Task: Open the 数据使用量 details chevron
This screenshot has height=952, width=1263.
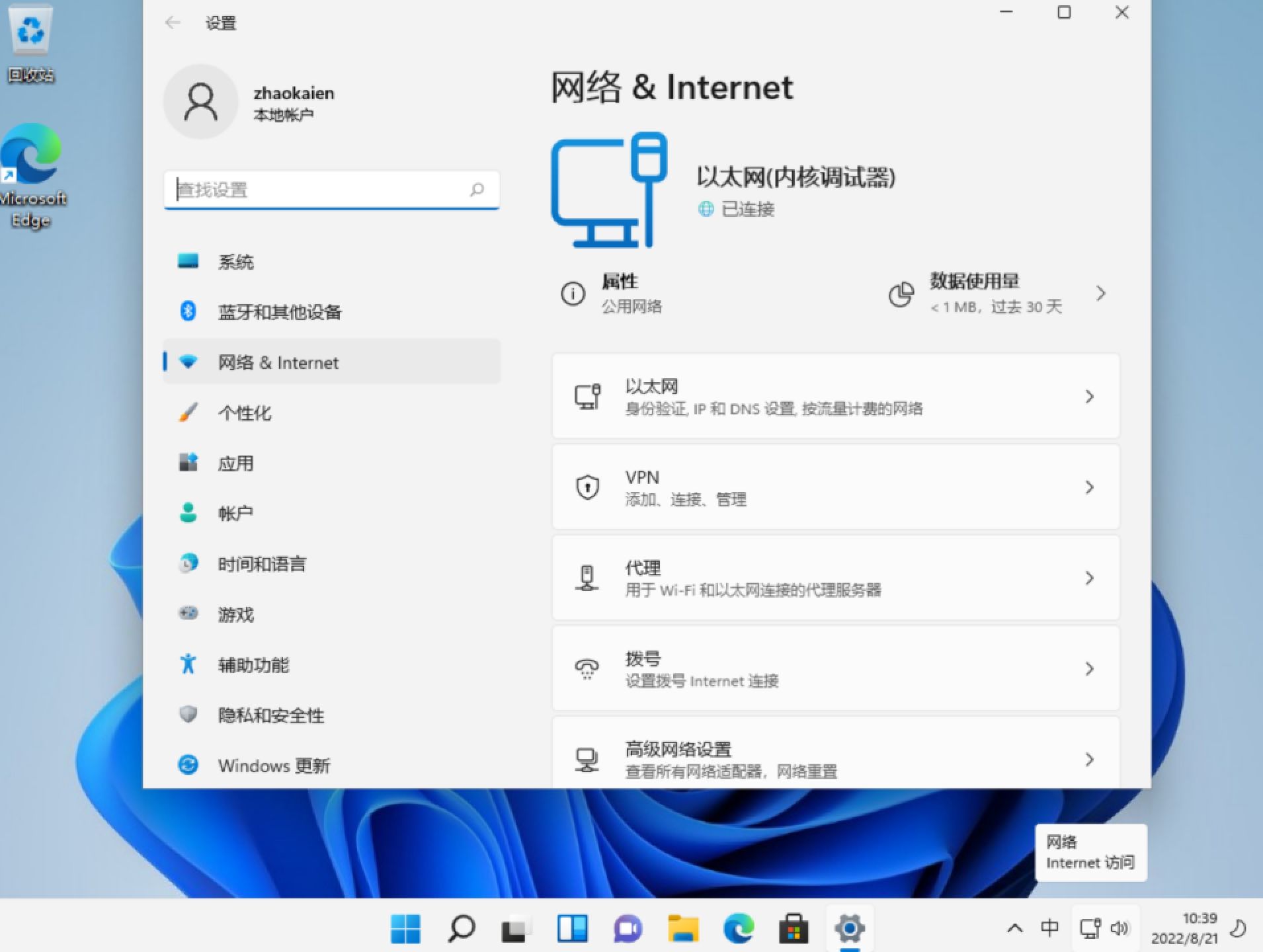Action: [1101, 293]
